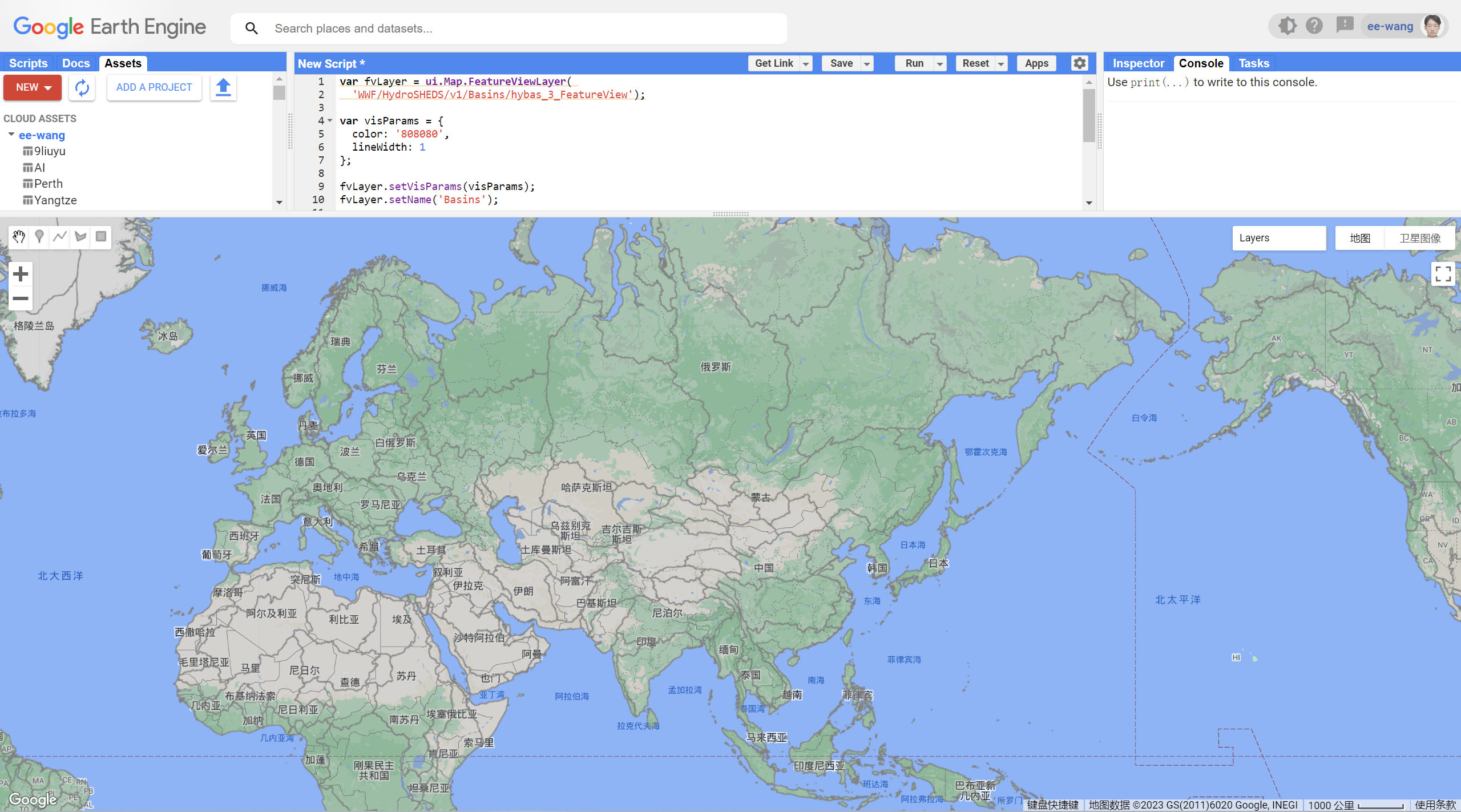
Task: Toggle fullscreen map view
Action: pyautogui.click(x=1443, y=274)
